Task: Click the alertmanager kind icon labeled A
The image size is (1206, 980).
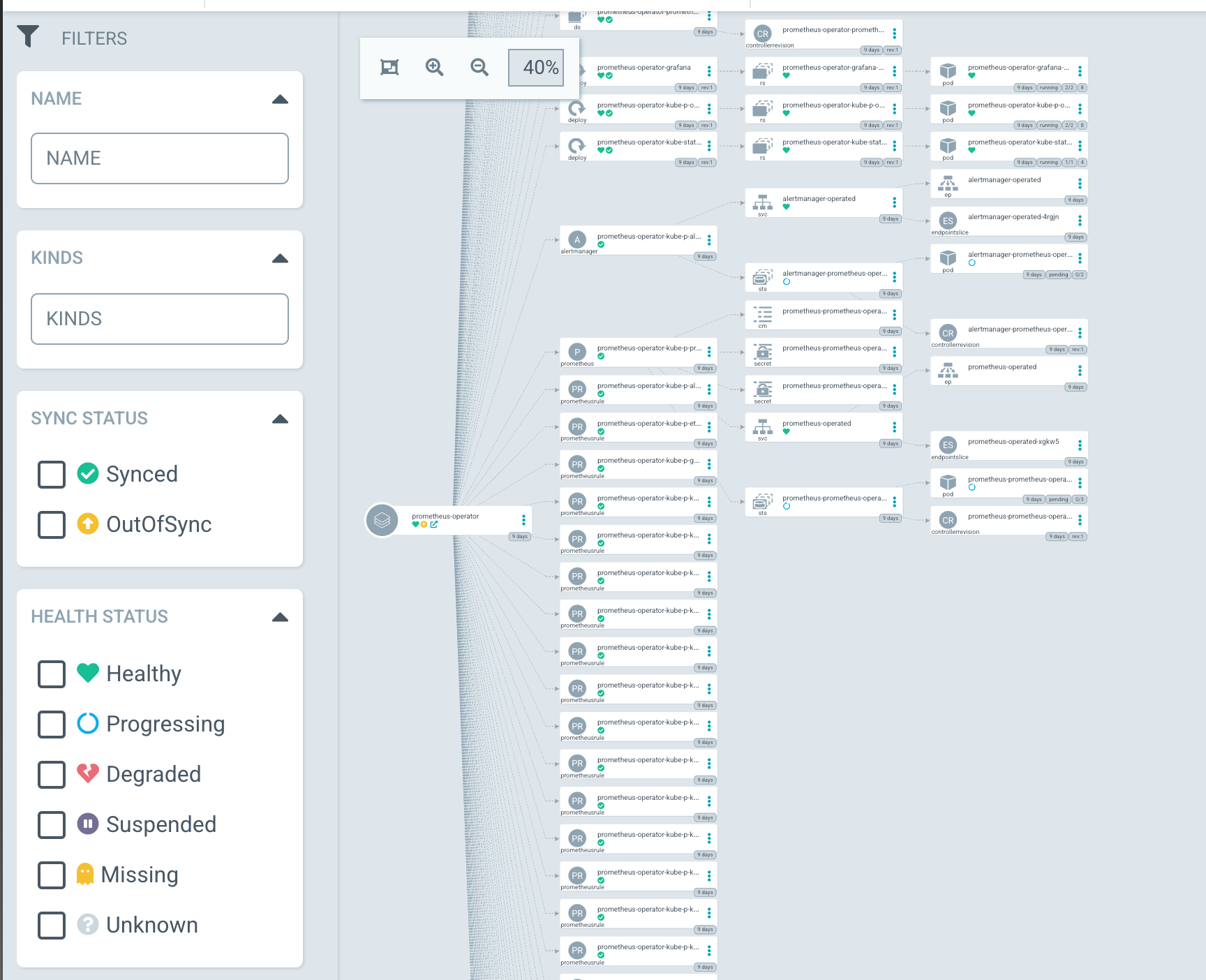Action: click(x=577, y=239)
